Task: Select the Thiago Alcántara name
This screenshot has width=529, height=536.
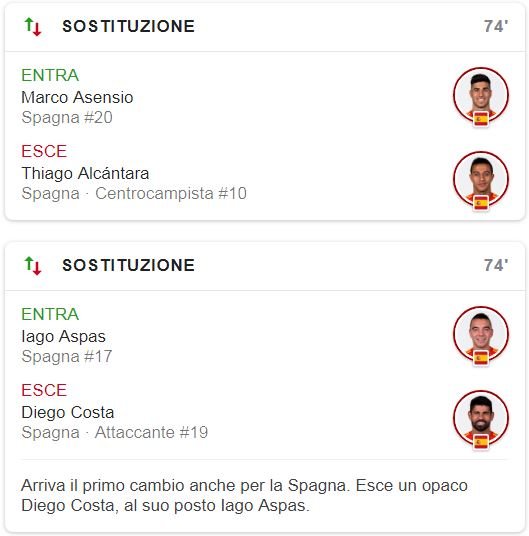Action: [x=85, y=173]
